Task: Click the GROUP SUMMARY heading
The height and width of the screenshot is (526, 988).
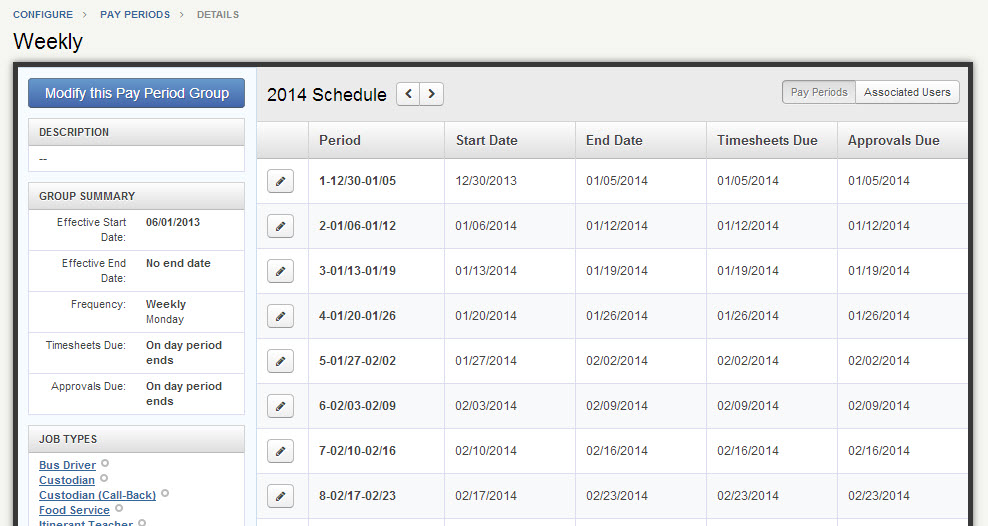Action: pos(87,196)
